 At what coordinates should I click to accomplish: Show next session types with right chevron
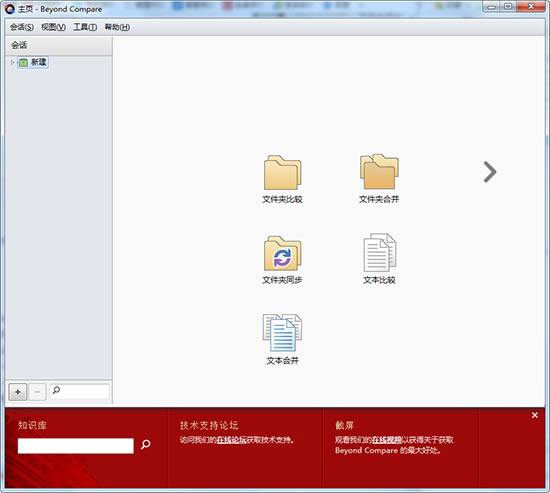pyautogui.click(x=490, y=172)
